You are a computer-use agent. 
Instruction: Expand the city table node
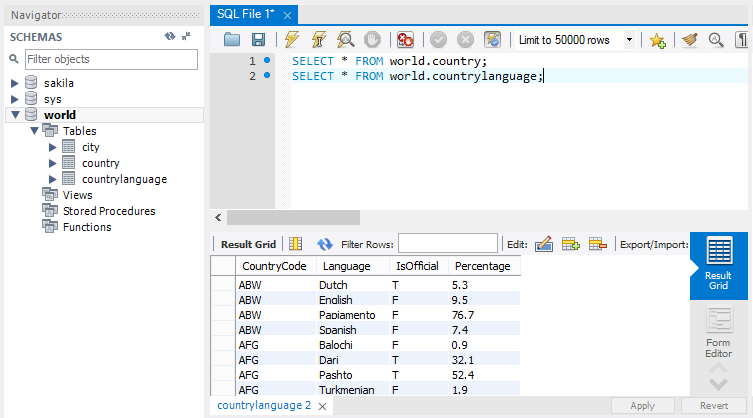(53, 147)
